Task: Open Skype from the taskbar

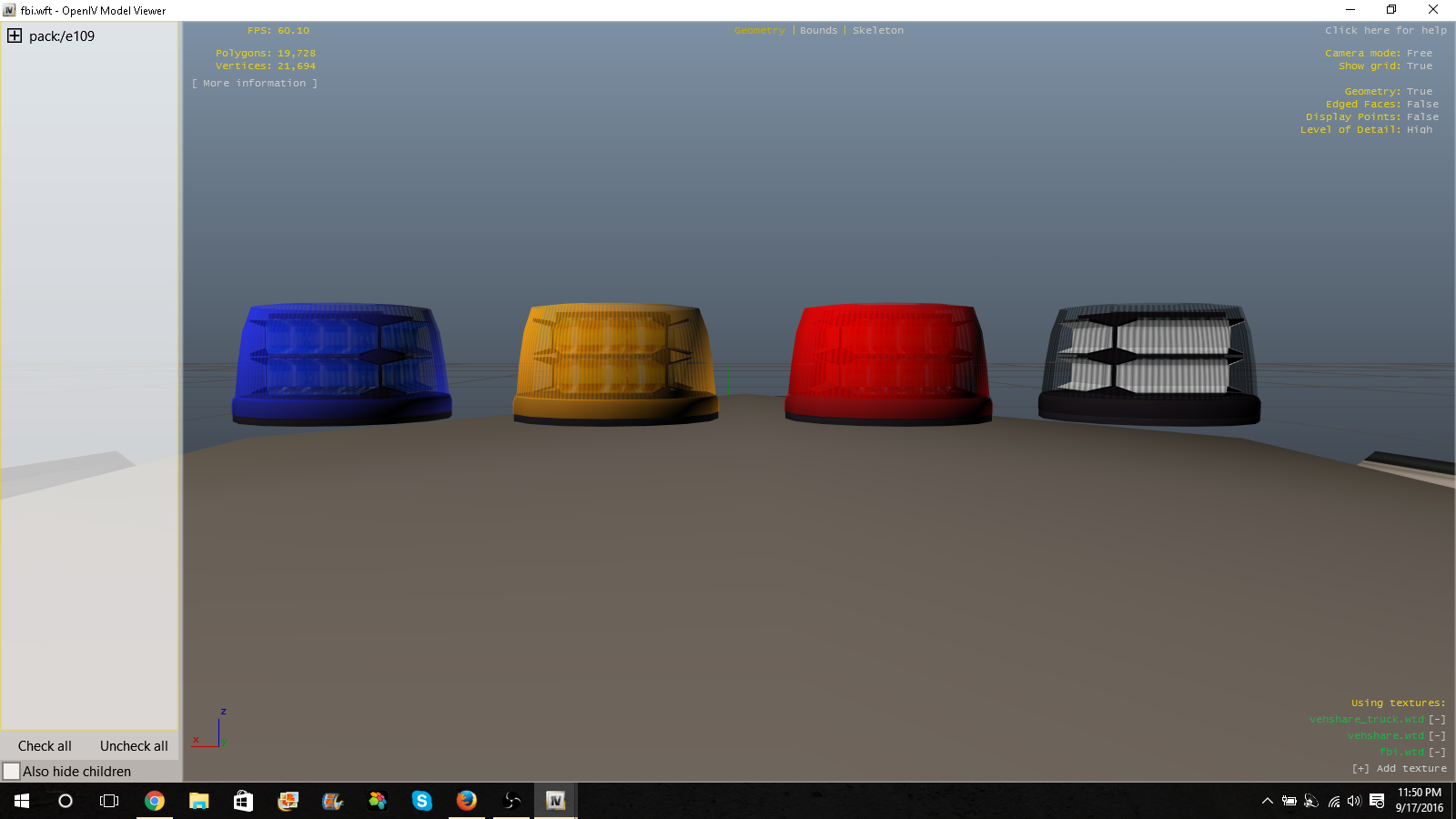Action: (421, 801)
